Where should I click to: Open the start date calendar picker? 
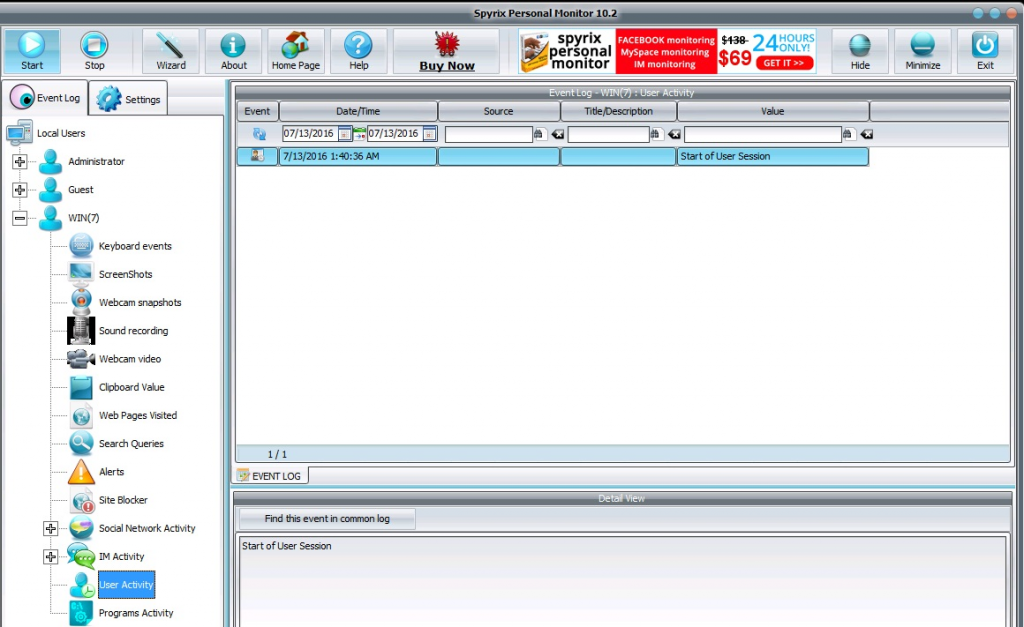[x=344, y=134]
